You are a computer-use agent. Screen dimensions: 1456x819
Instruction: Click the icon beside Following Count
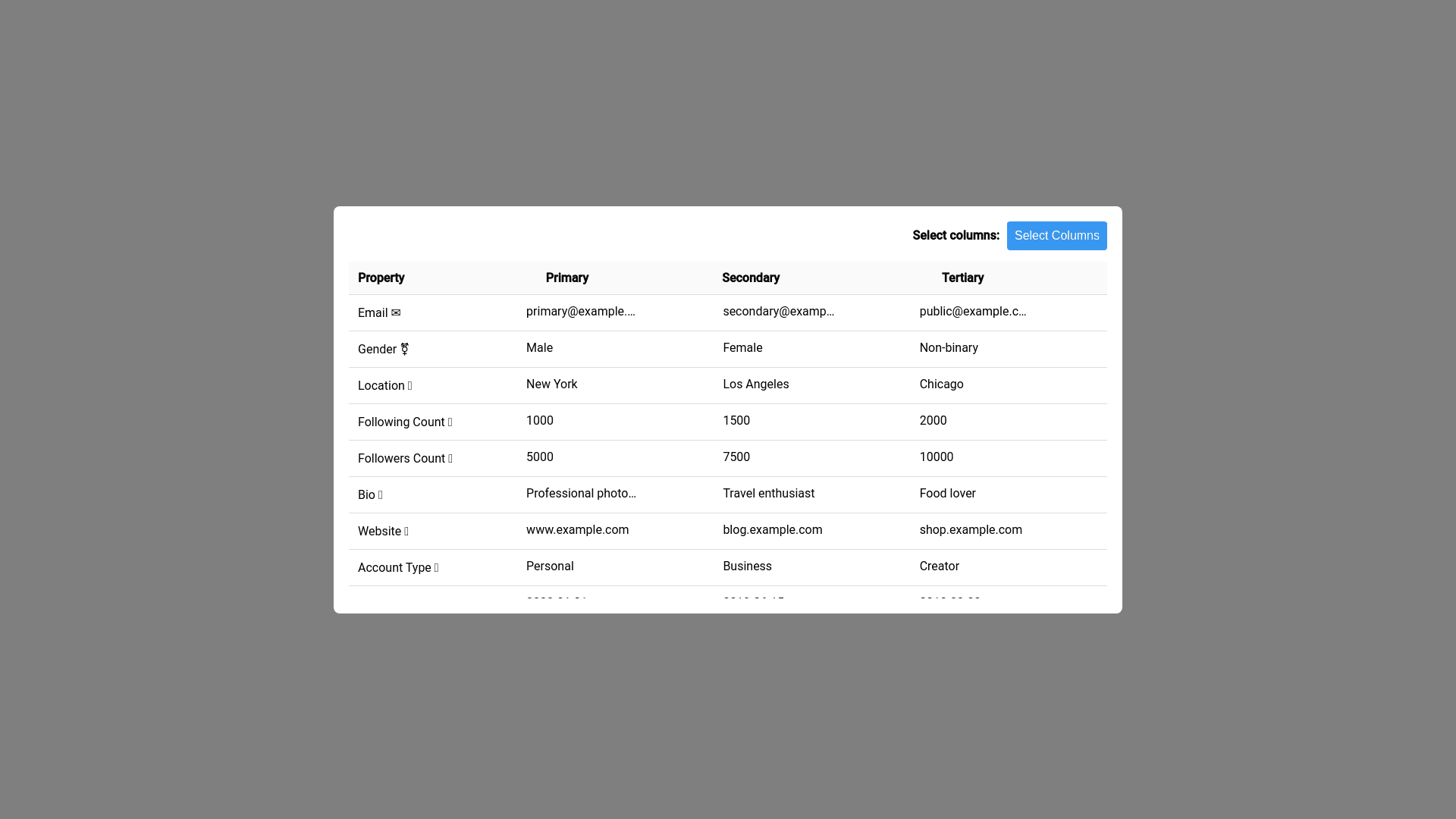point(450,422)
